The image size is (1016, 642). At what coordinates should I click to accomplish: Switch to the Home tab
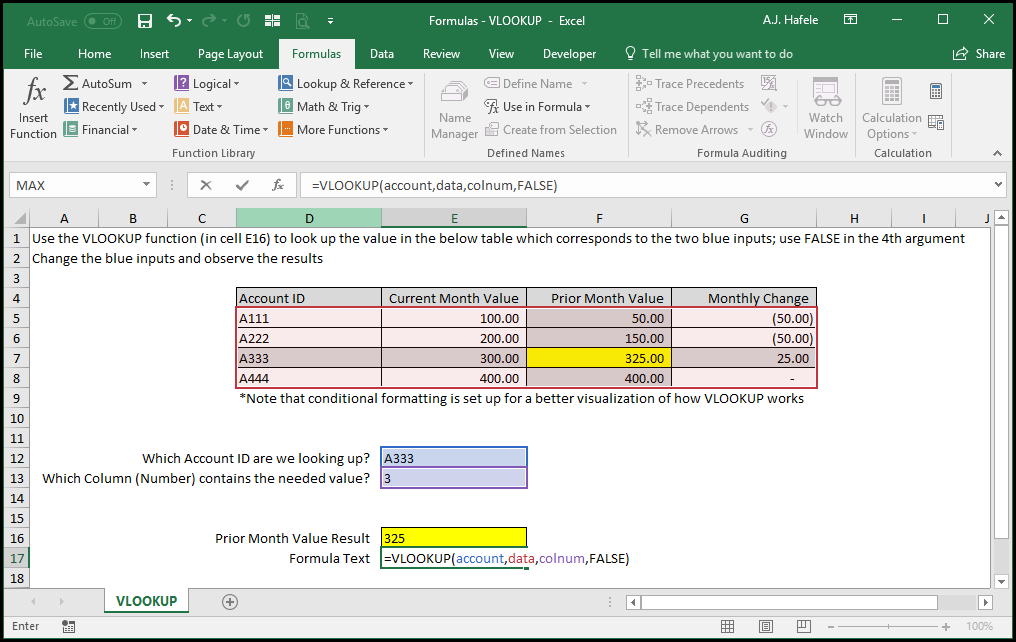click(x=95, y=54)
